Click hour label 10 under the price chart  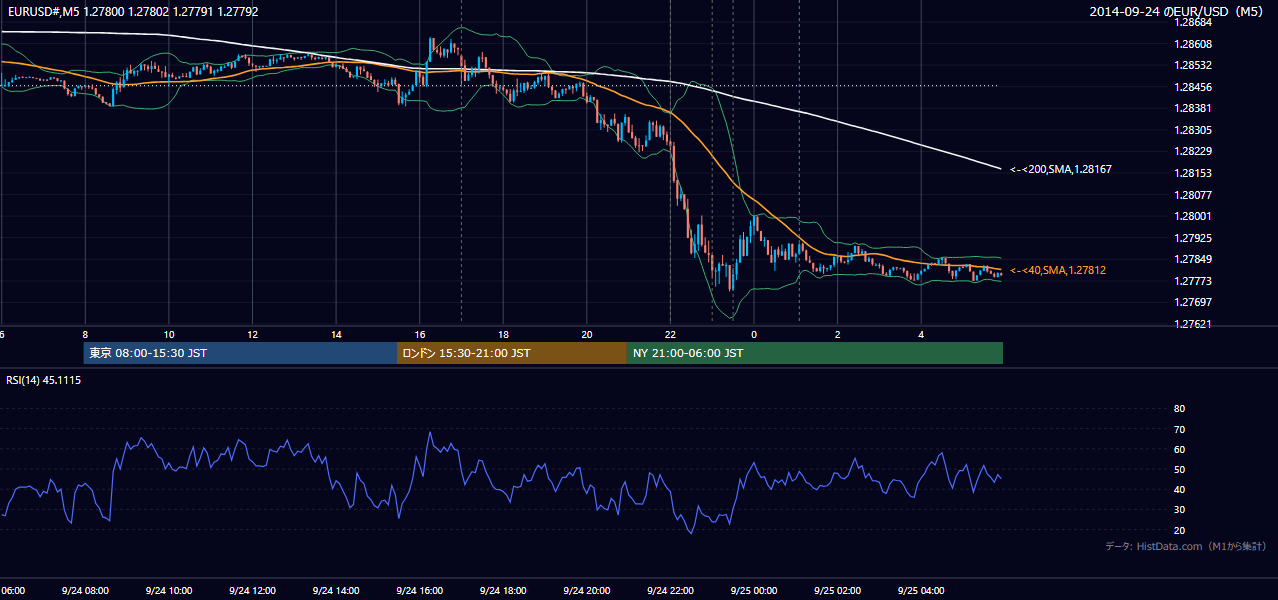coord(169,334)
